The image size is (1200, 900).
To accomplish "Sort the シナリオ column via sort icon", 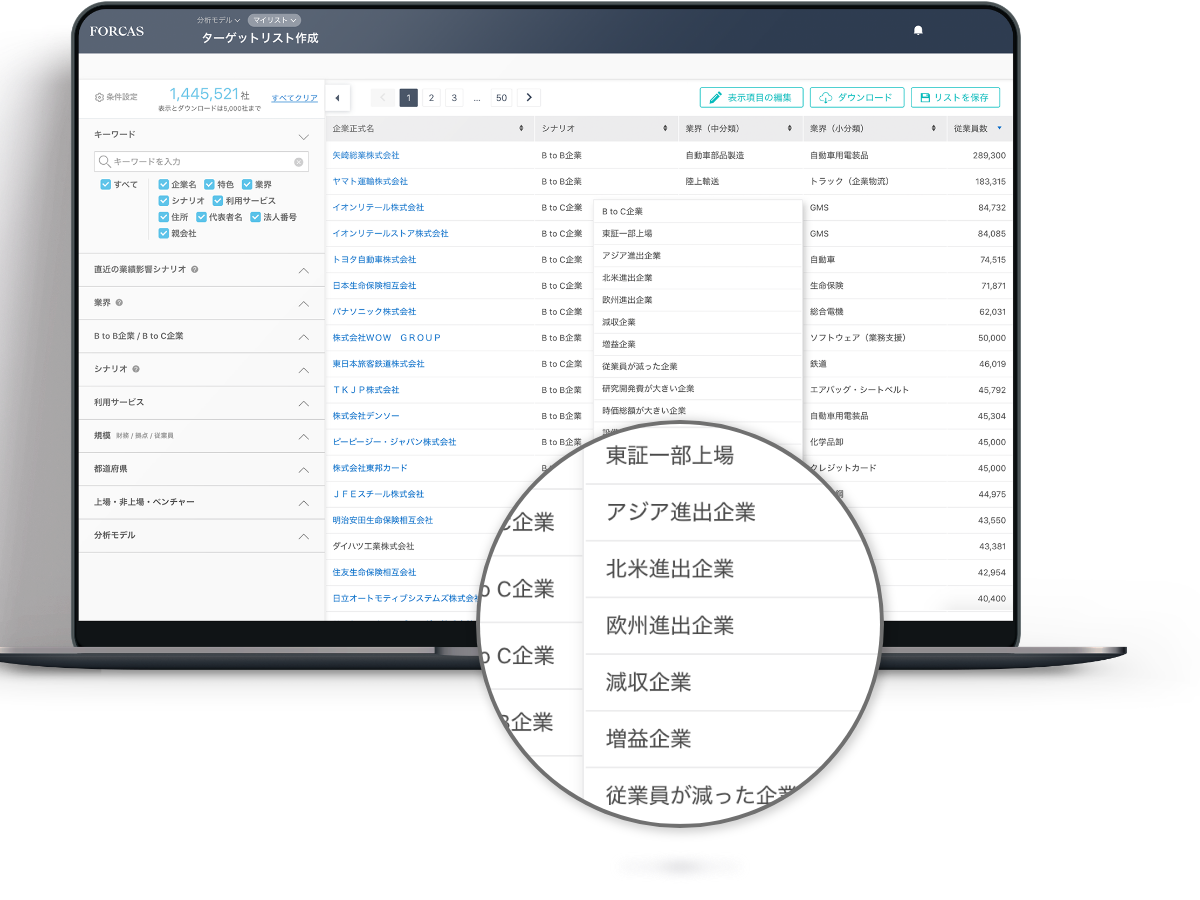I will [x=665, y=129].
